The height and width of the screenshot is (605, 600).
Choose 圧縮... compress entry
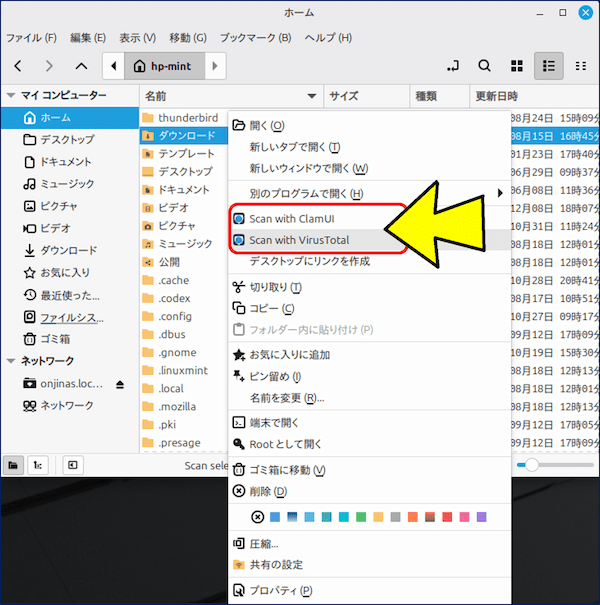(x=370, y=544)
